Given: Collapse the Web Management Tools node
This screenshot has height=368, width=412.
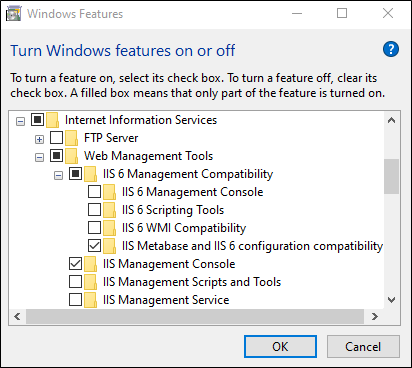Looking at the screenshot, I should 39,157.
